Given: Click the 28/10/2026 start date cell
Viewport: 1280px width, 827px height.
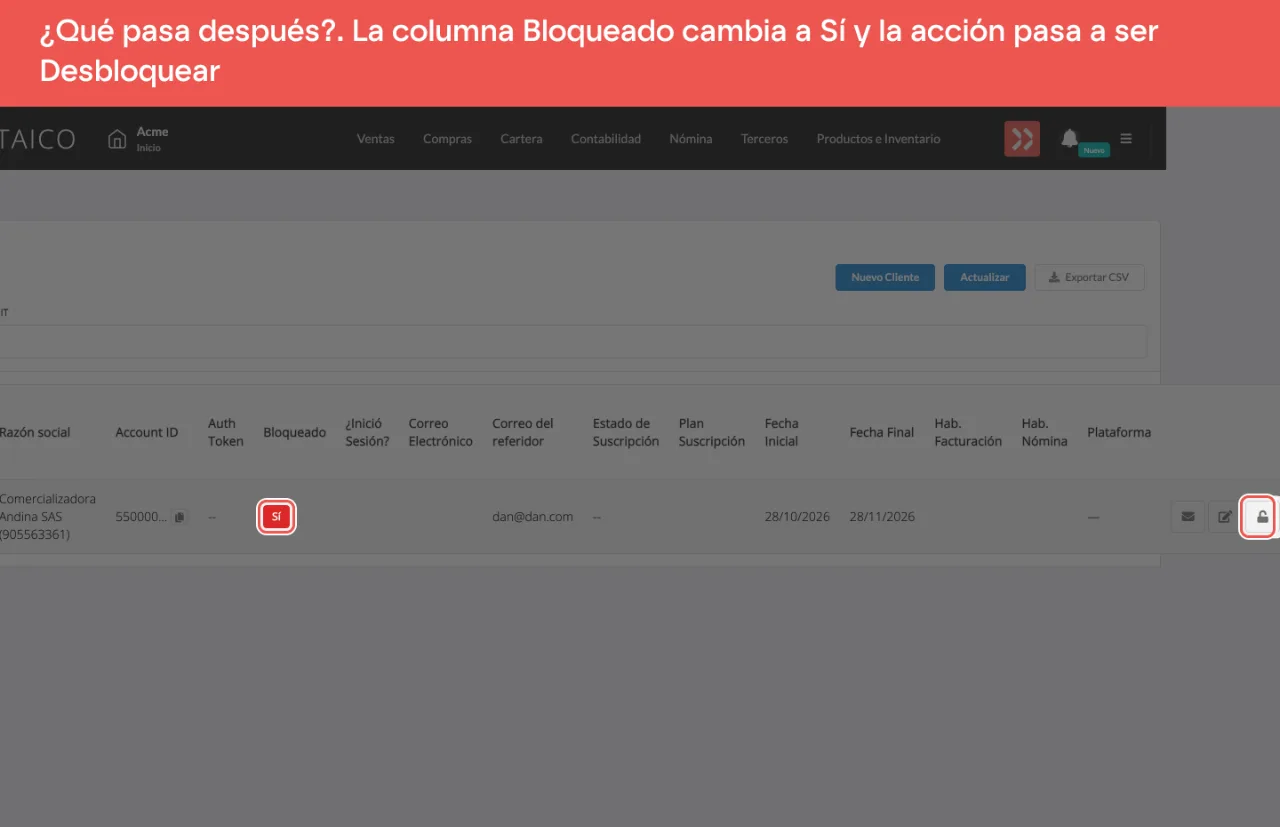Looking at the screenshot, I should (797, 517).
